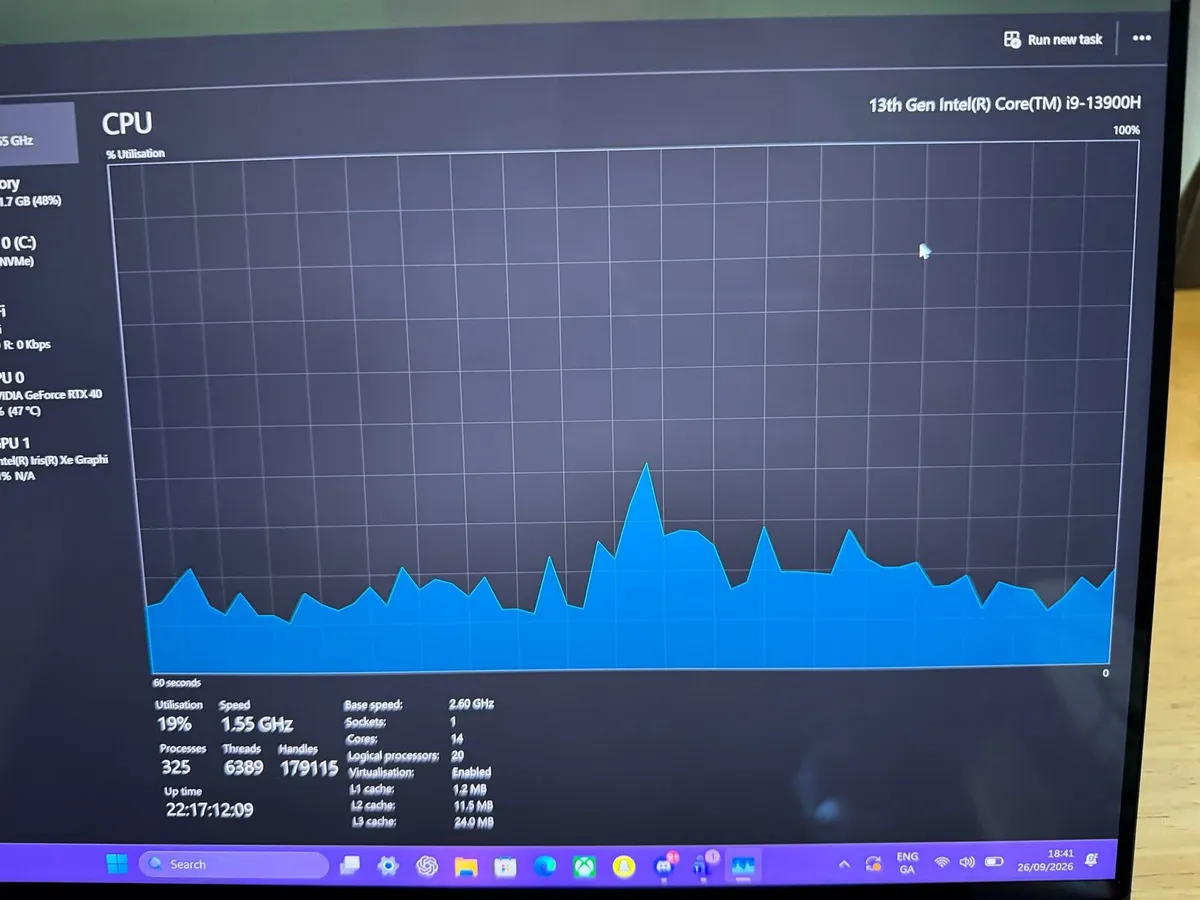Click the Processes count 325
The image size is (1200, 900).
tap(176, 768)
